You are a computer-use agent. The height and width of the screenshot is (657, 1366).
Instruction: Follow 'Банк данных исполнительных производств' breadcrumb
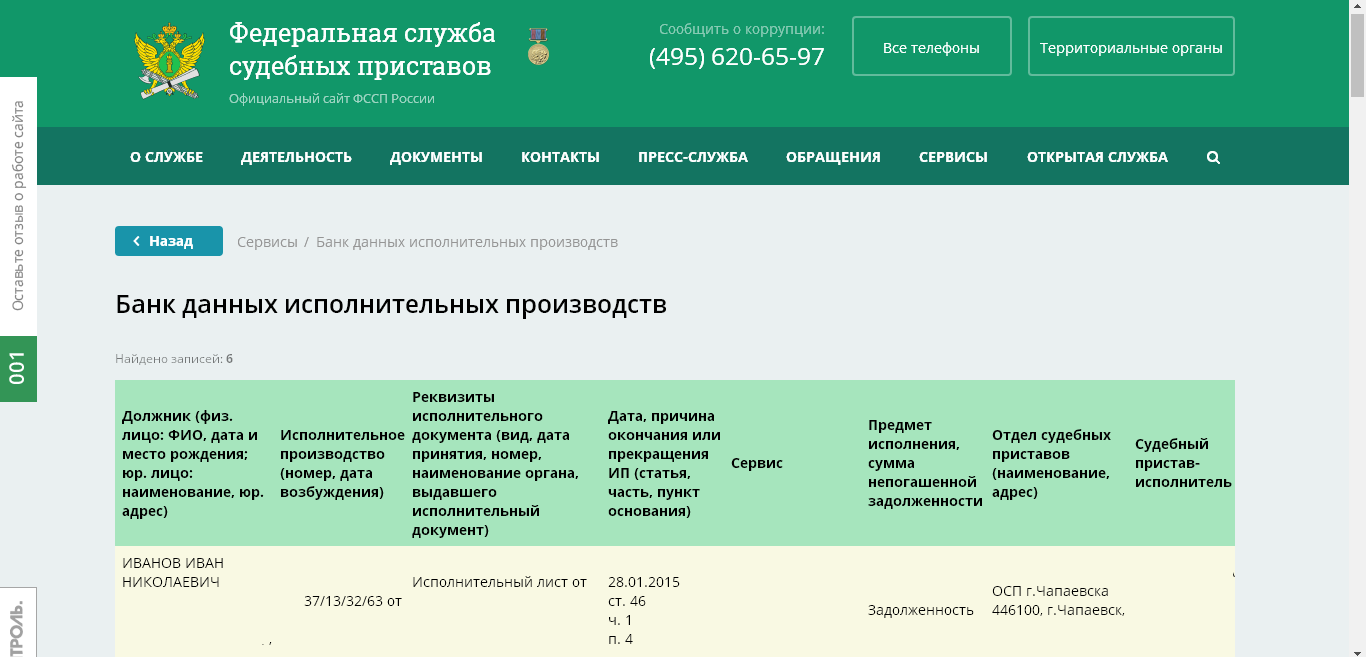coord(467,242)
